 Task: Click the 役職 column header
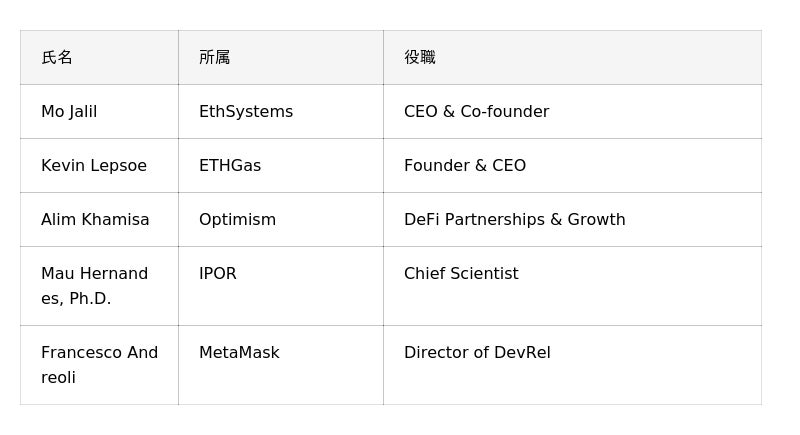pos(572,57)
